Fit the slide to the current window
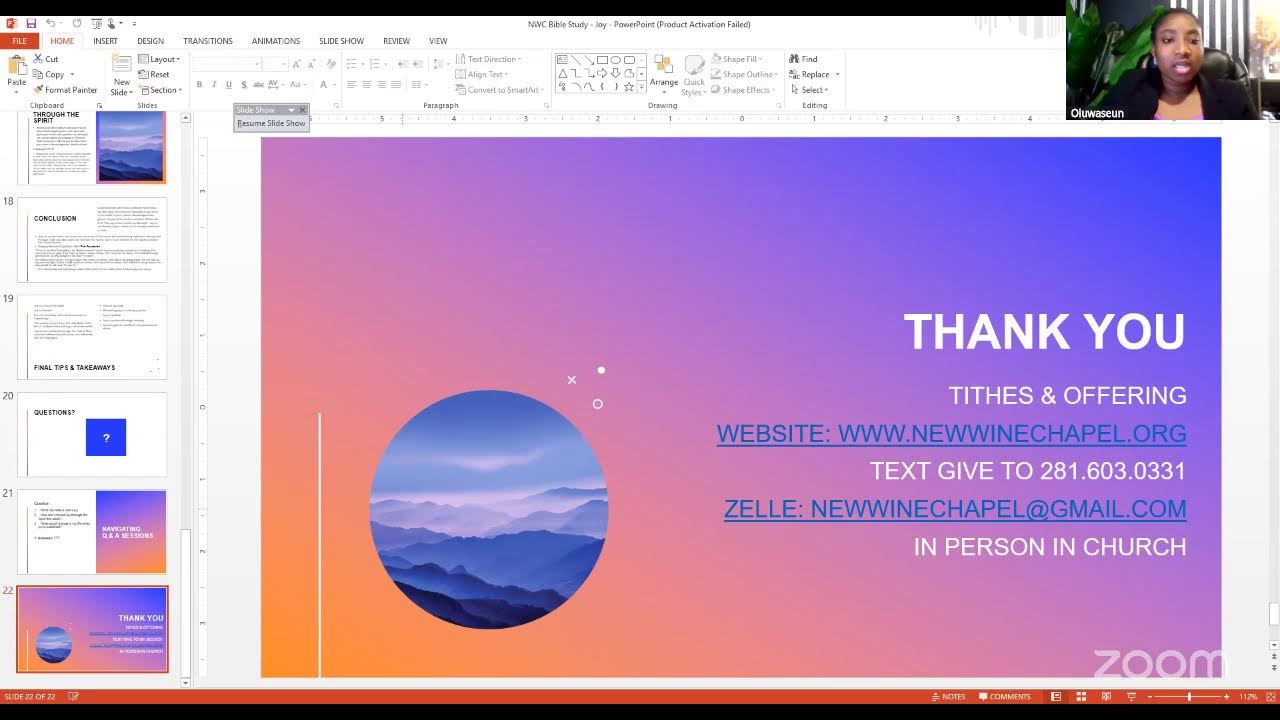This screenshot has width=1280, height=720. (x=1272, y=696)
